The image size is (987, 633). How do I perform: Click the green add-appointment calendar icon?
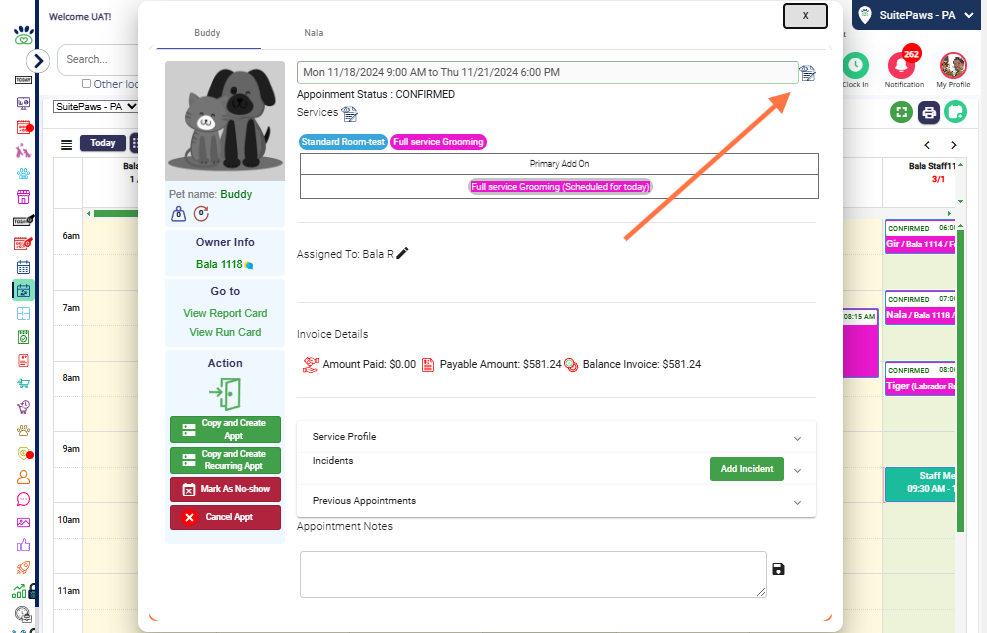(956, 113)
